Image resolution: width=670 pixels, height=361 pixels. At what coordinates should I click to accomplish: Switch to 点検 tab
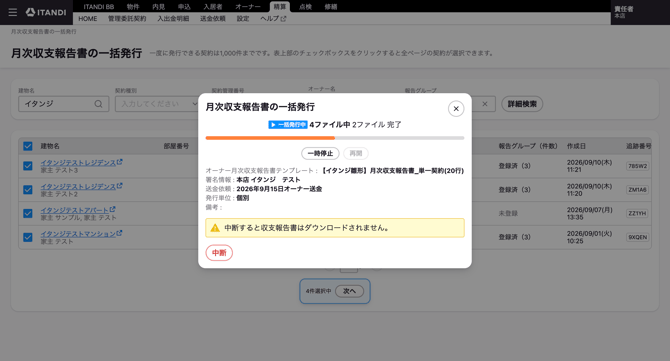(x=306, y=7)
